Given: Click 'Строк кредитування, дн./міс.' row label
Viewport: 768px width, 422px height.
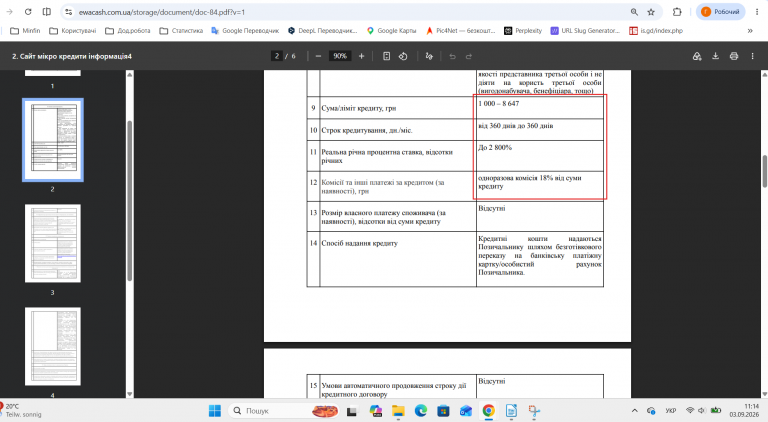Looking at the screenshot, I should 367,130.
